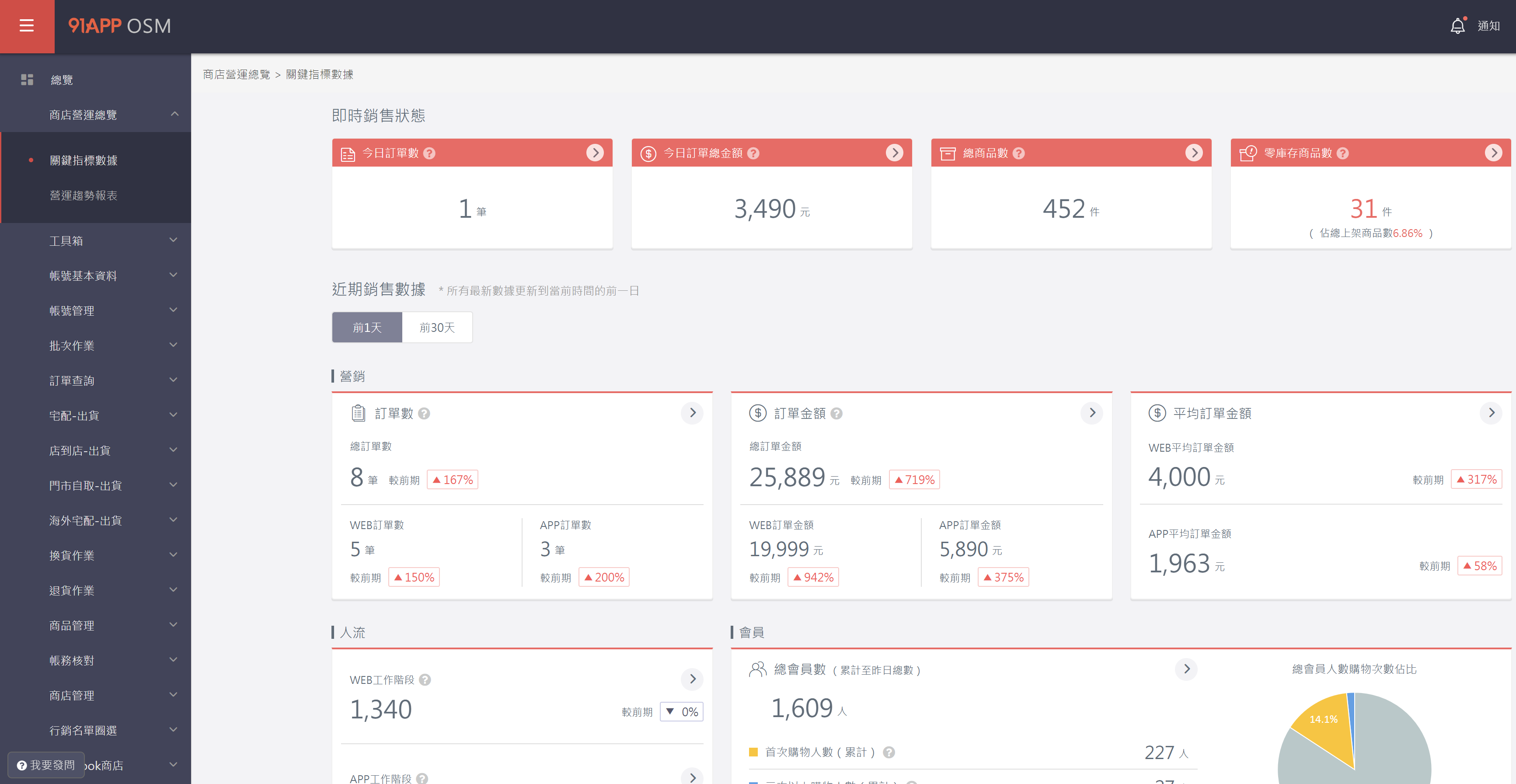
Task: Click the 我要發問 help button
Action: (46, 765)
